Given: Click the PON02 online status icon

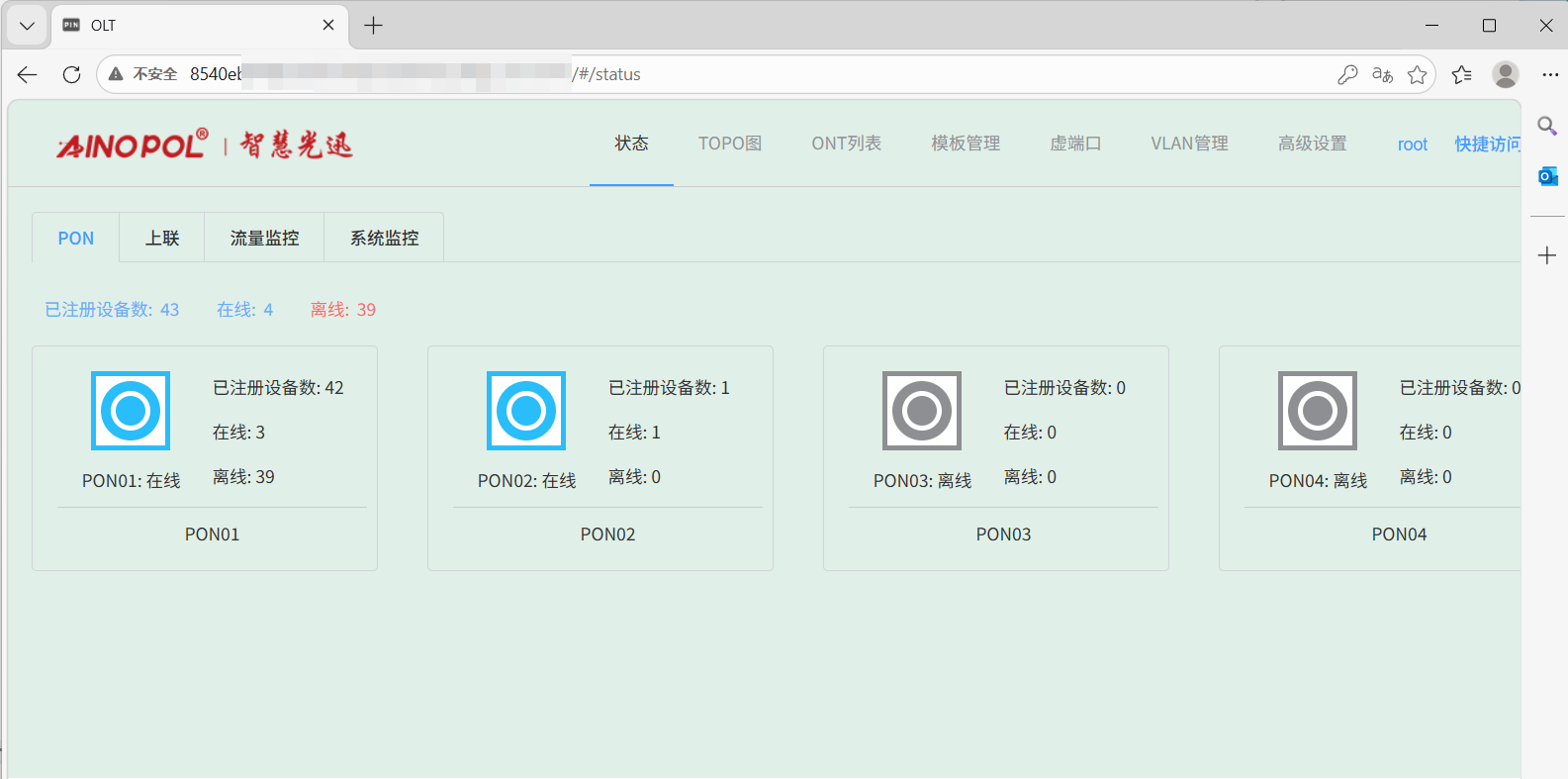Looking at the screenshot, I should point(526,411).
